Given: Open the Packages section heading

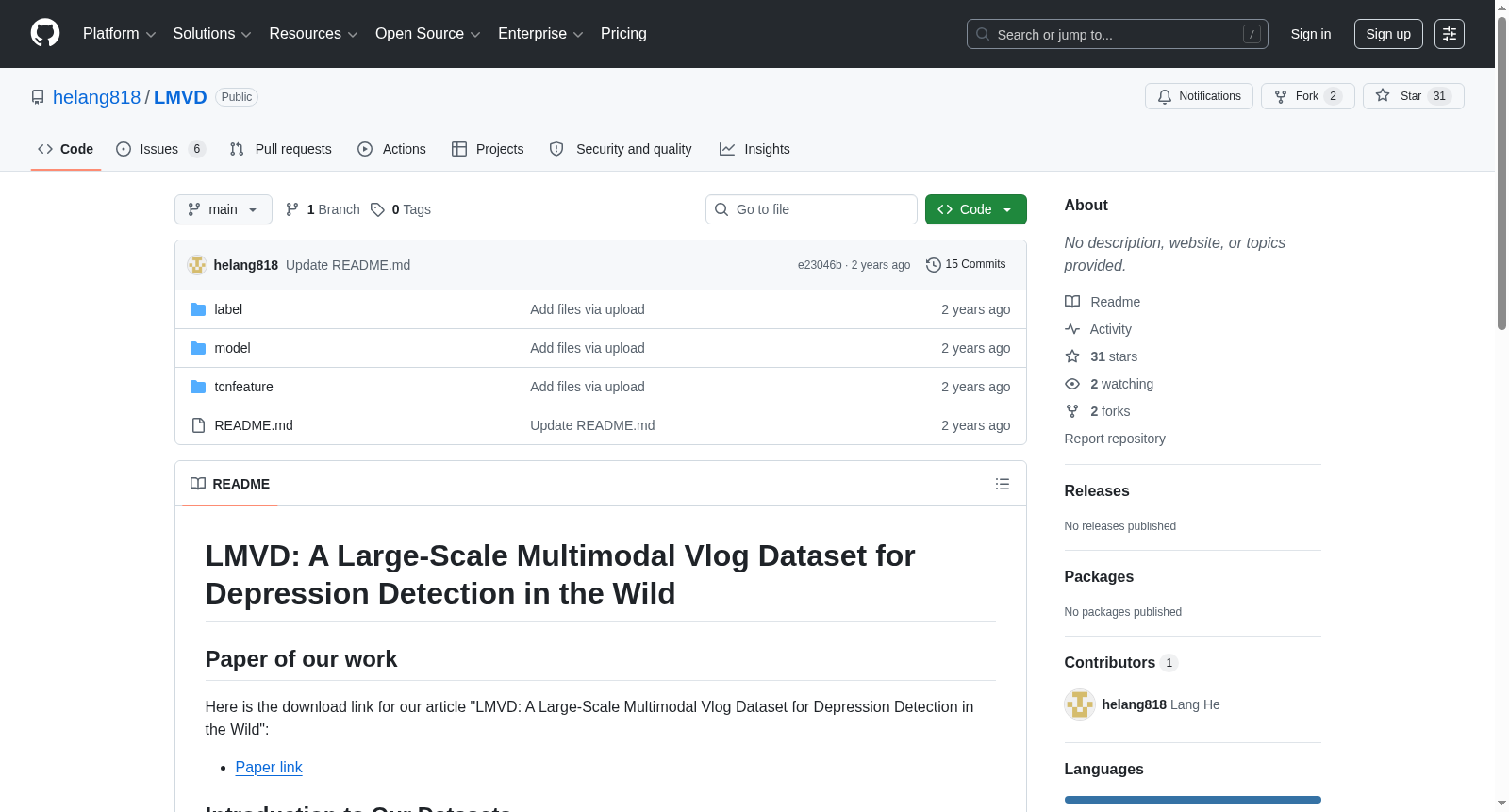Looking at the screenshot, I should point(1099,577).
